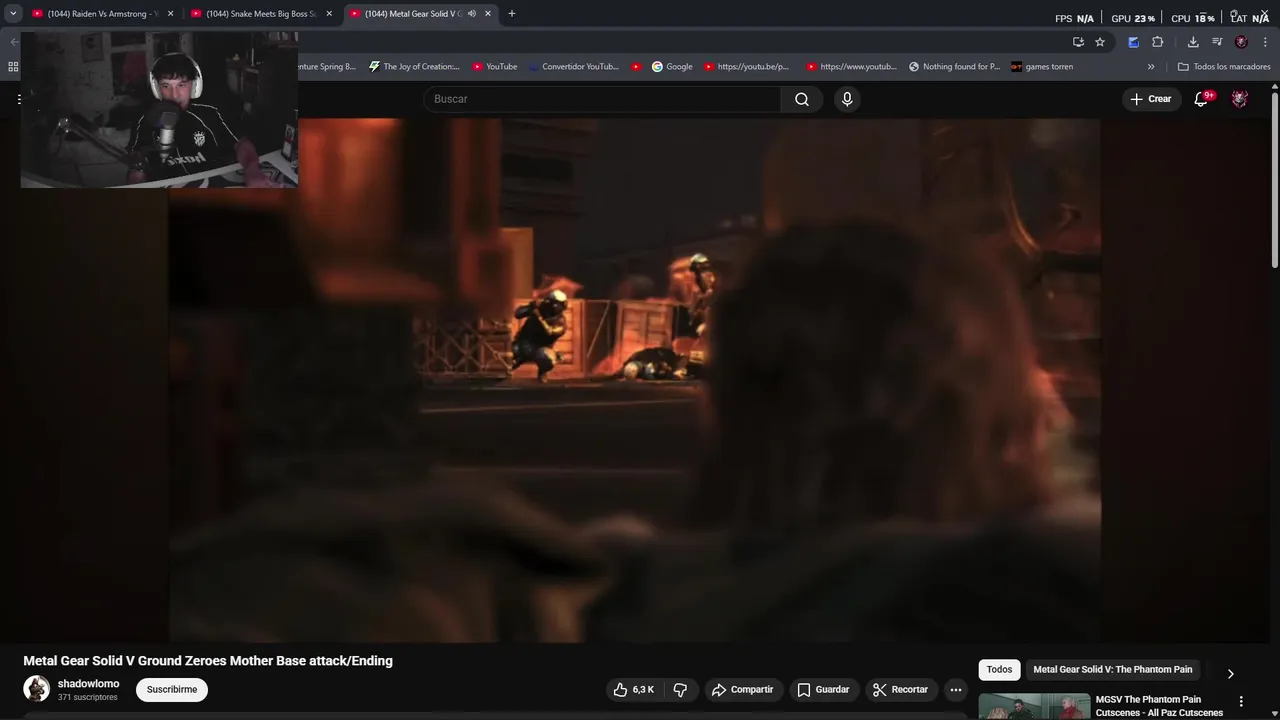Open the media controls icon
This screenshot has height=720, width=1280.
(x=1217, y=42)
